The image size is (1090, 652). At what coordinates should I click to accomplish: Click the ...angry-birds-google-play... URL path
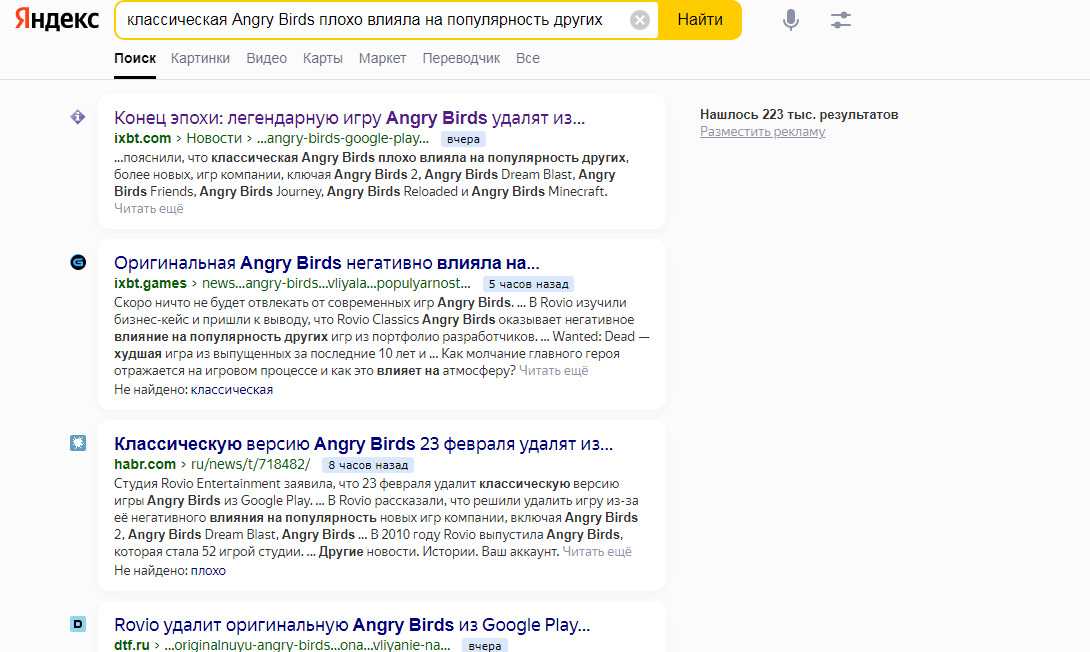tap(343, 138)
